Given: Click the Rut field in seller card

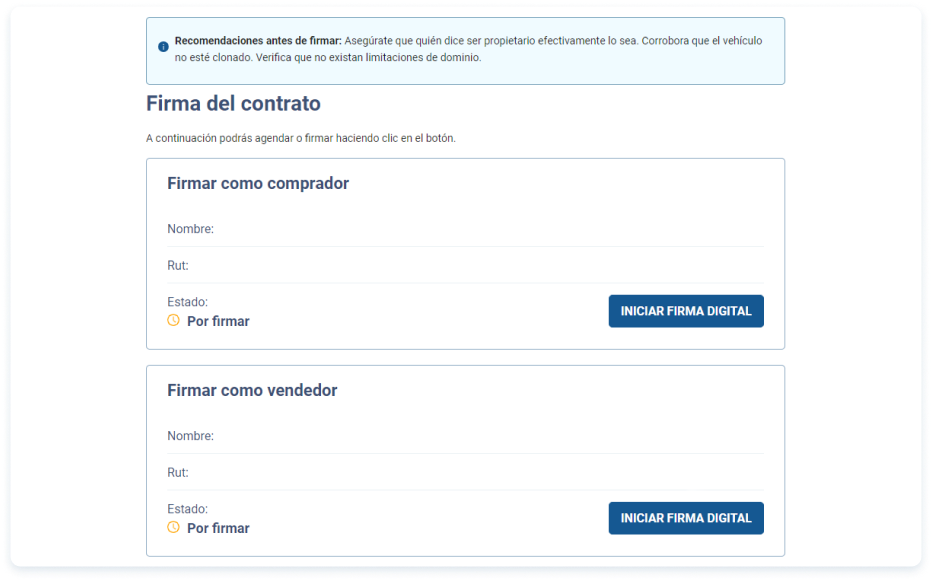Looking at the screenshot, I should click(178, 473).
